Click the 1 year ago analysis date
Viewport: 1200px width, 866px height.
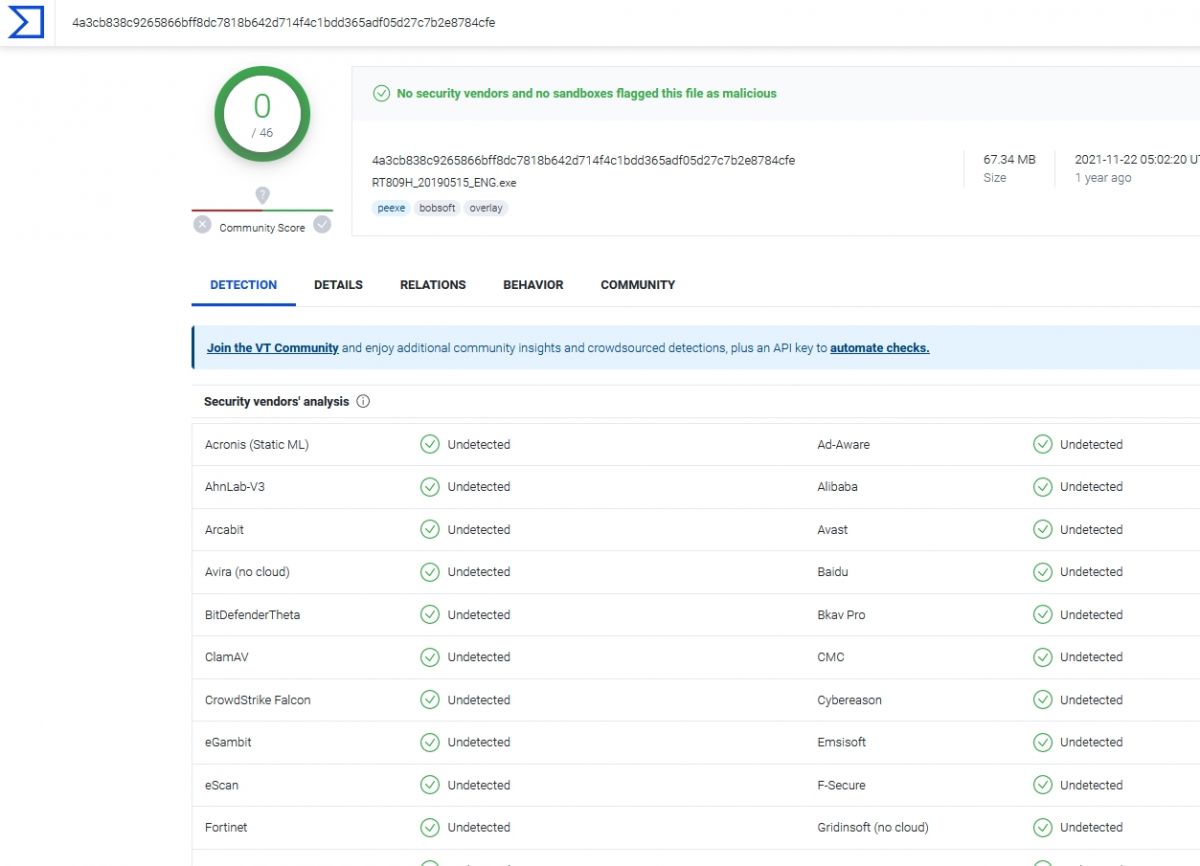[1103, 178]
